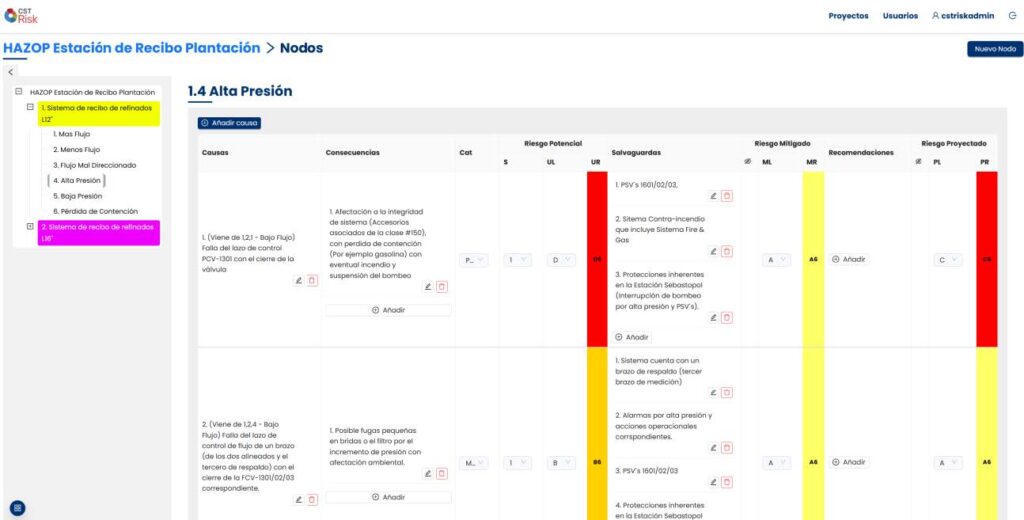The height and width of the screenshot is (520, 1024).
Task: Open the ML dropdown for cause 1
Action: pyautogui.click(x=777, y=260)
